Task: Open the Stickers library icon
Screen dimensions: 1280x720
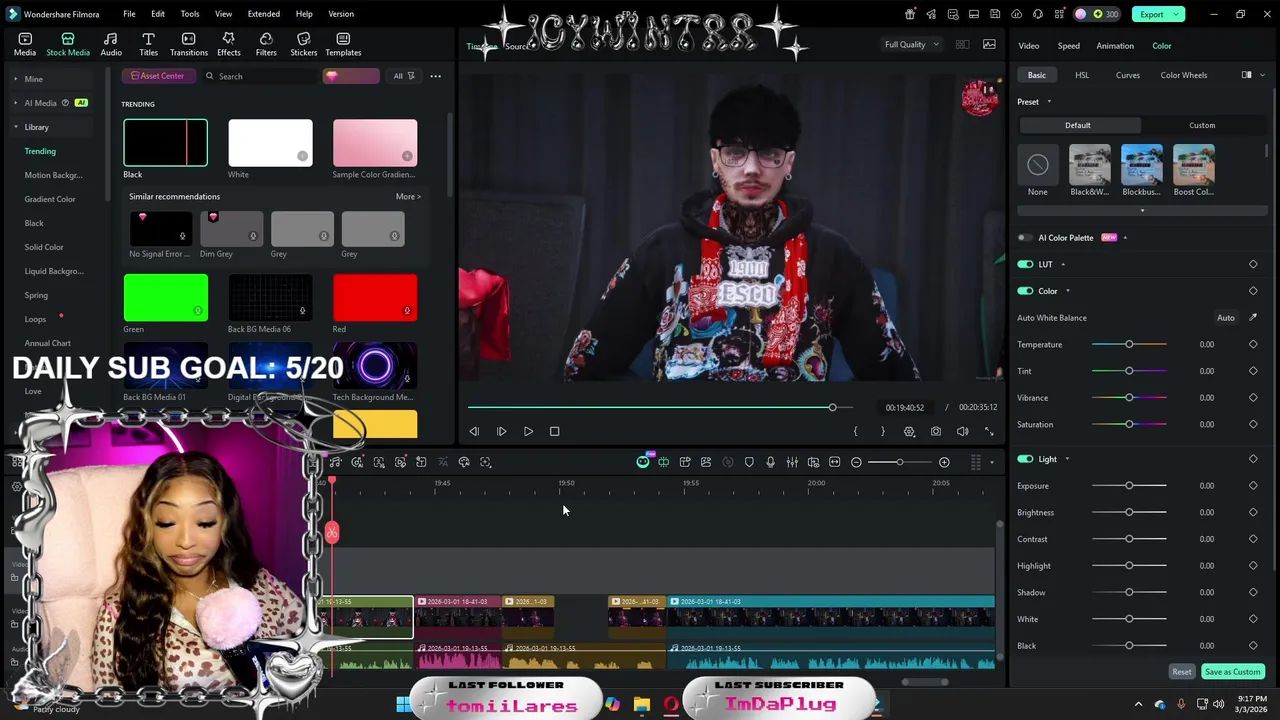Action: point(303,39)
